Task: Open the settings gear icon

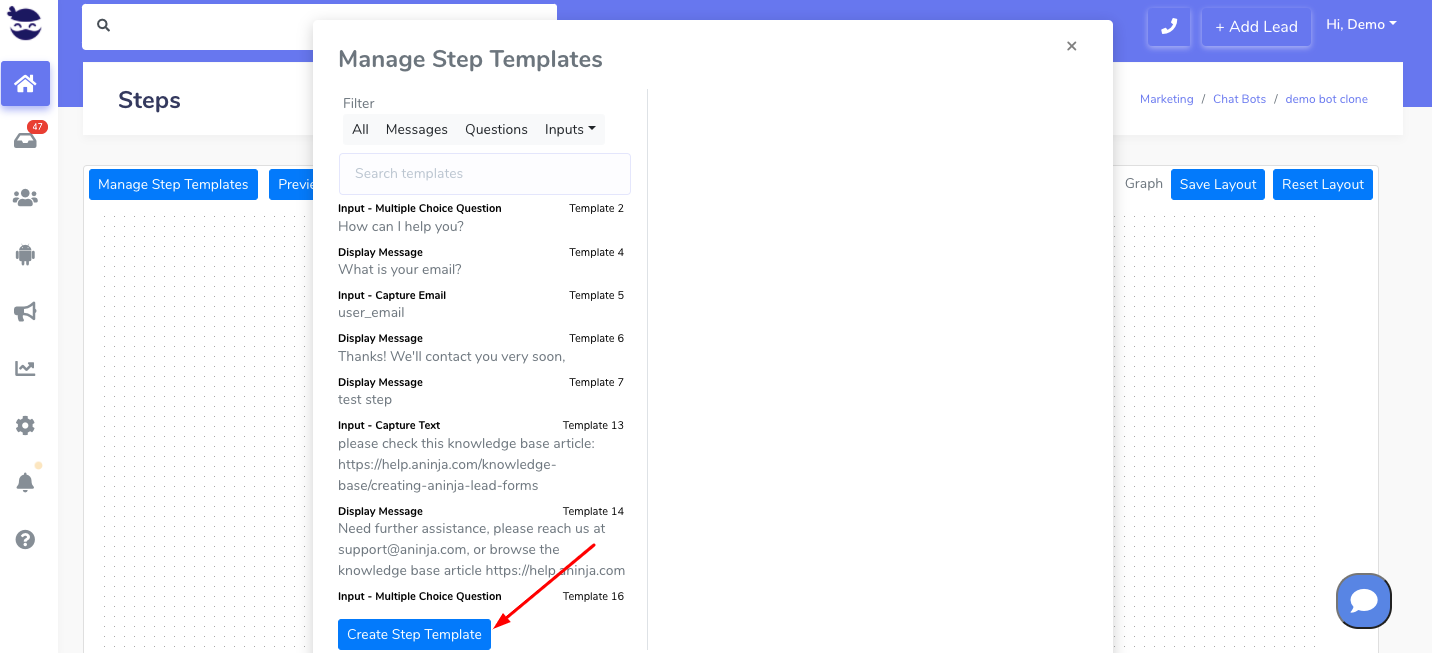Action: click(x=26, y=426)
